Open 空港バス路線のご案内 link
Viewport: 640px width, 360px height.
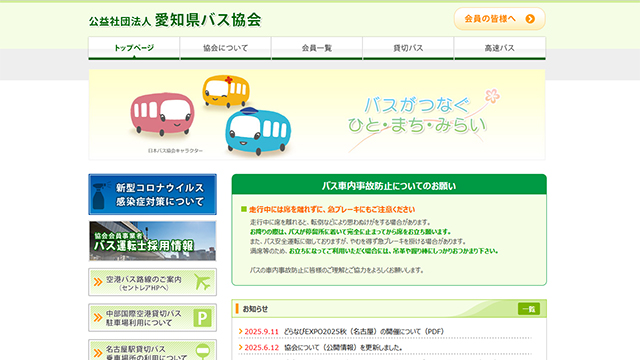(153, 282)
